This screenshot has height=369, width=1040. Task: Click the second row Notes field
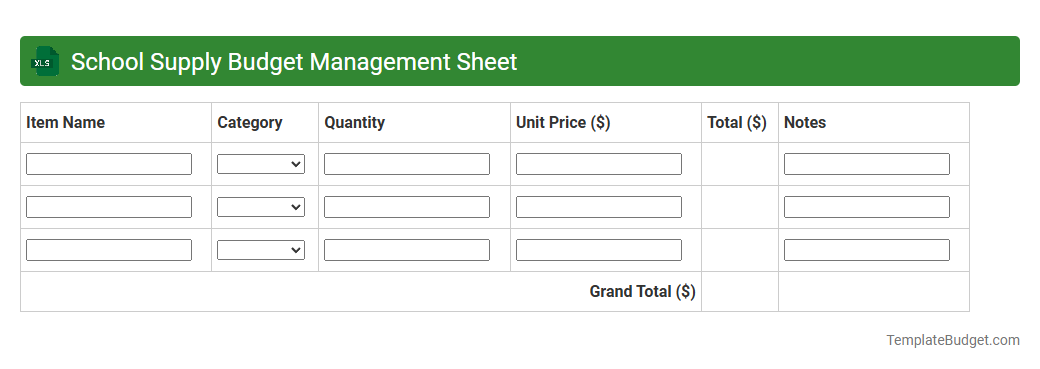click(x=866, y=207)
